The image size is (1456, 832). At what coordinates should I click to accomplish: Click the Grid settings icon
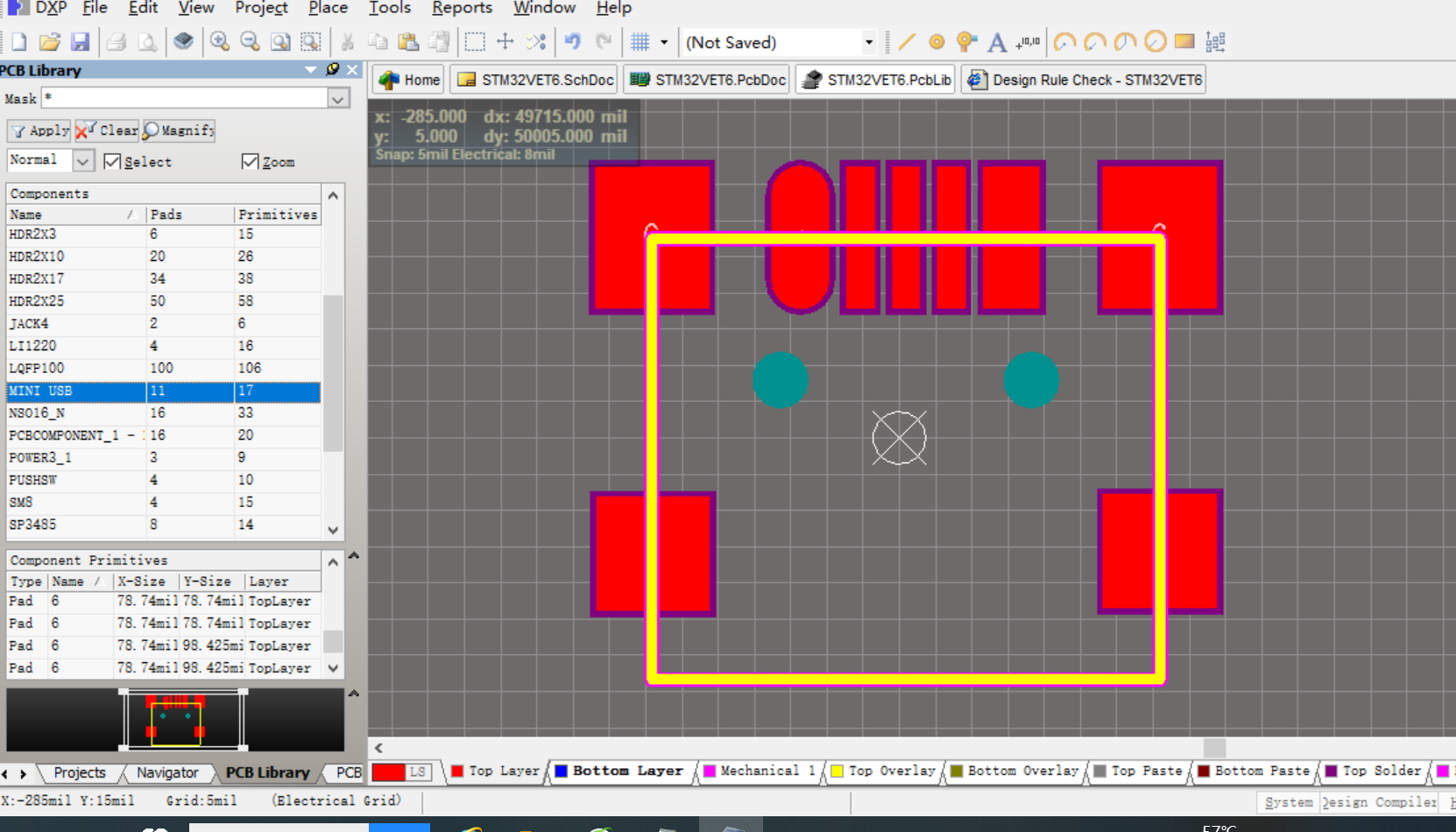(x=640, y=42)
